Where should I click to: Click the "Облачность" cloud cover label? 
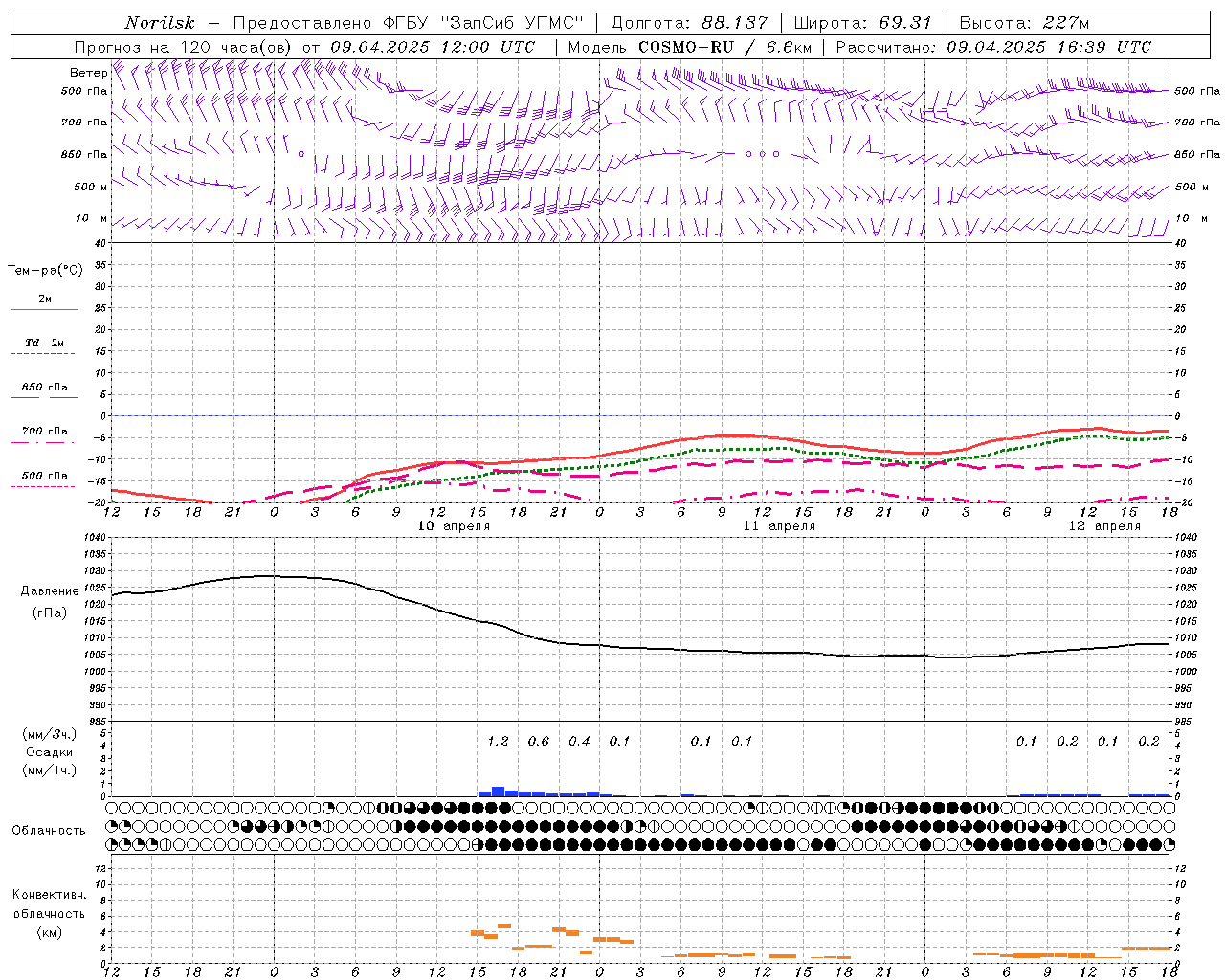[x=49, y=830]
